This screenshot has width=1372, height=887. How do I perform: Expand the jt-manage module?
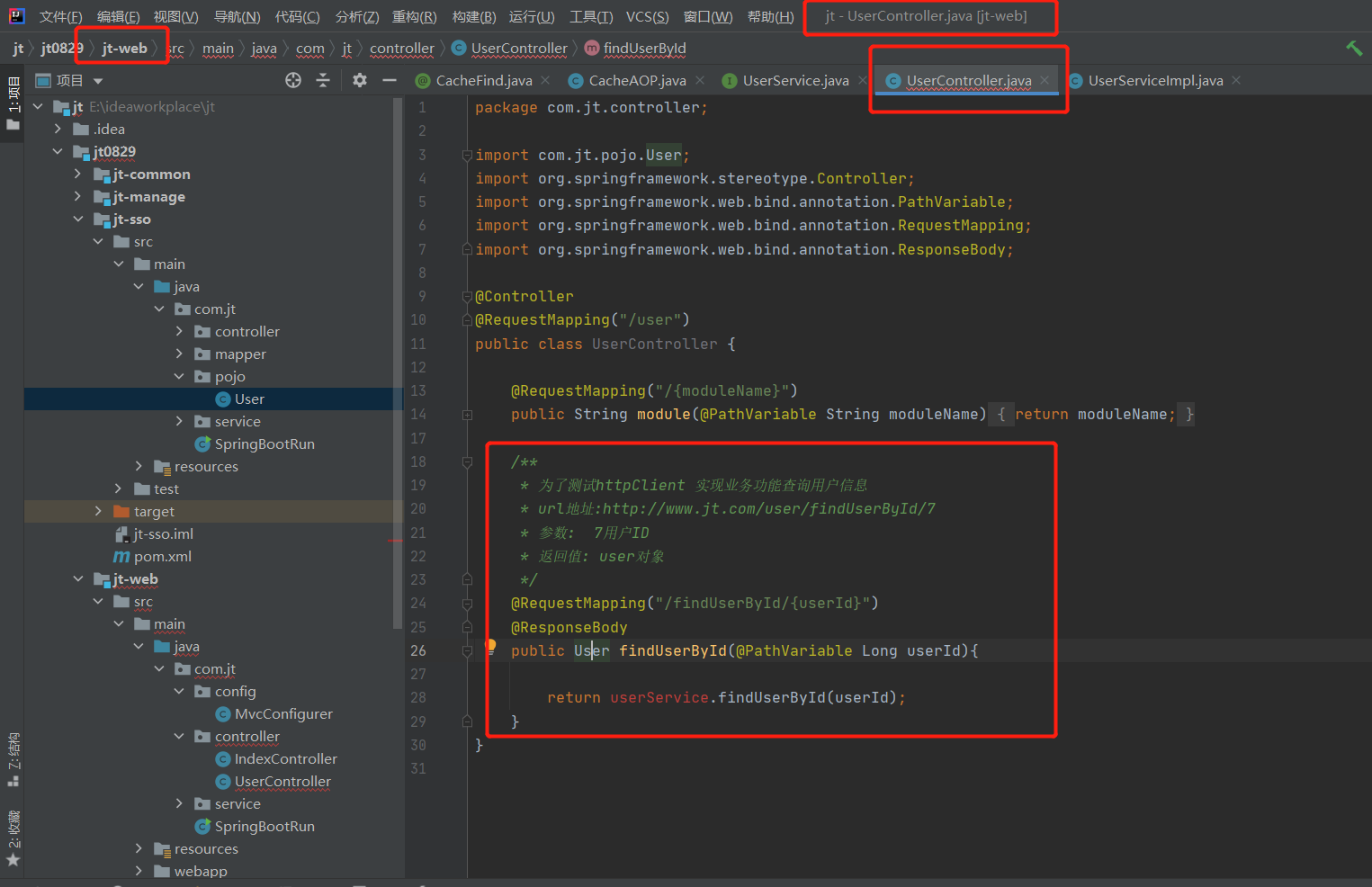pyautogui.click(x=78, y=196)
